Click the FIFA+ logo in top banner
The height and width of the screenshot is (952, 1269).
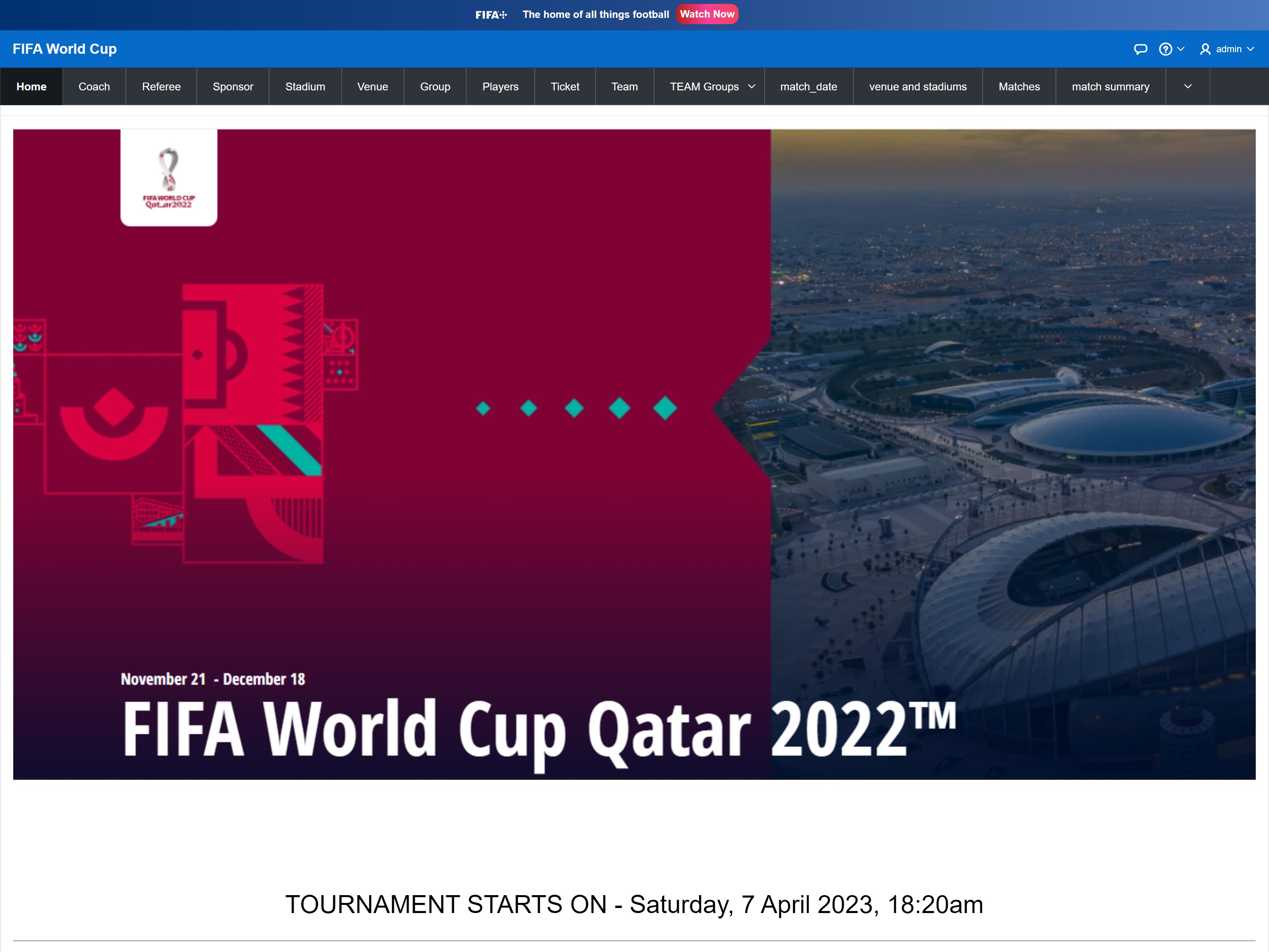[490, 15]
